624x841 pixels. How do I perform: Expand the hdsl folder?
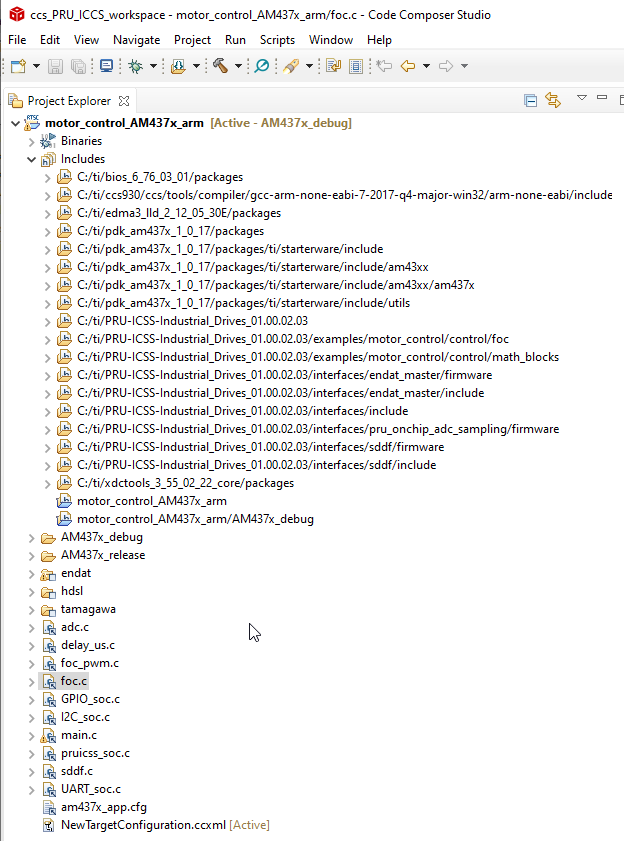pos(32,592)
